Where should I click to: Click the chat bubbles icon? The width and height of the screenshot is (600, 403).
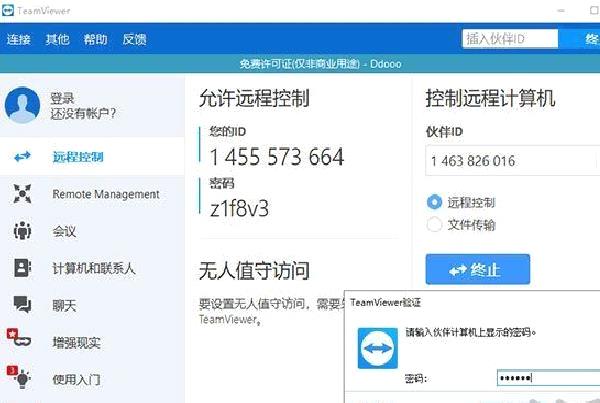(x=22, y=305)
